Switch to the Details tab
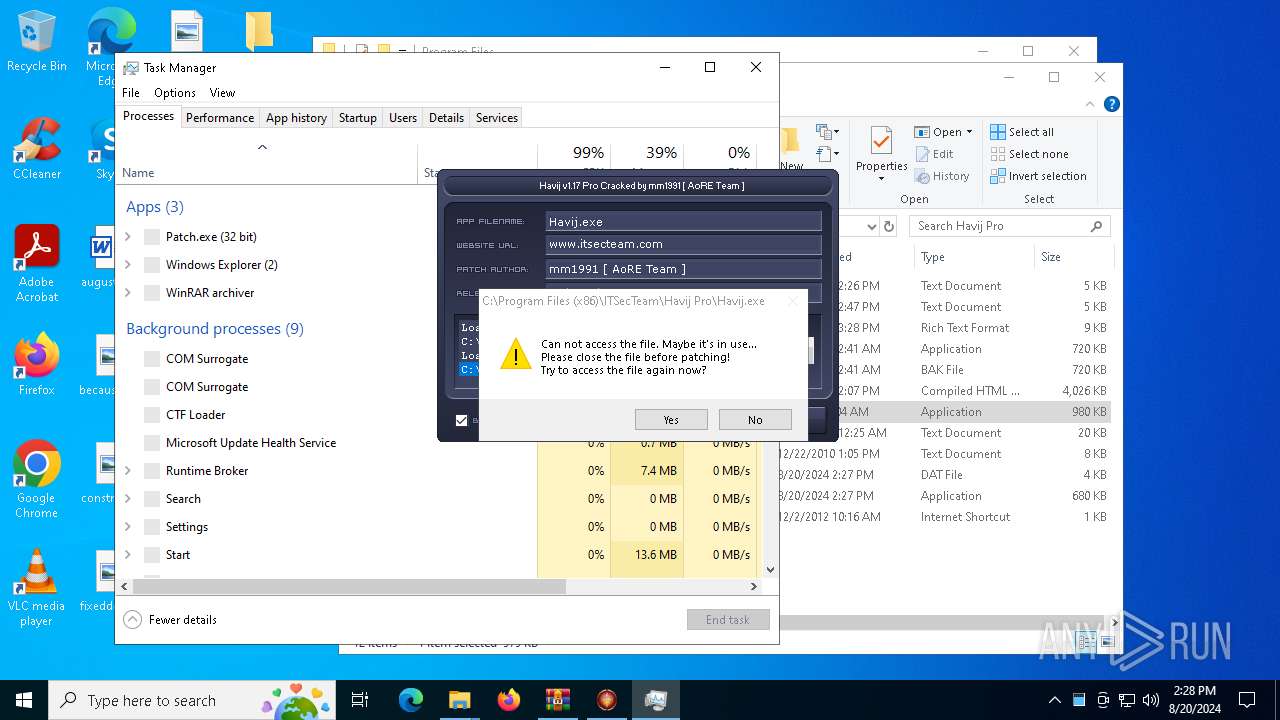1280x720 pixels. 446,117
